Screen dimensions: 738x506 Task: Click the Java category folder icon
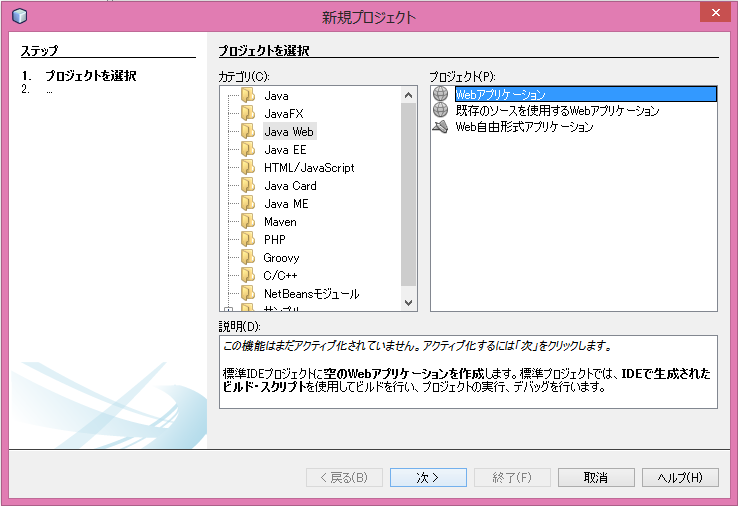pos(248,96)
